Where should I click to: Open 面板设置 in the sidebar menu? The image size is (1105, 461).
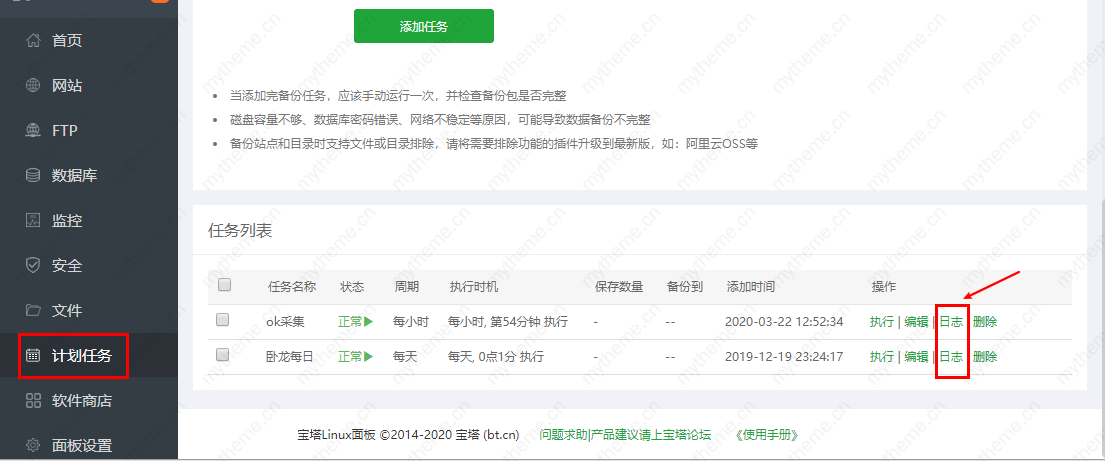tap(81, 446)
